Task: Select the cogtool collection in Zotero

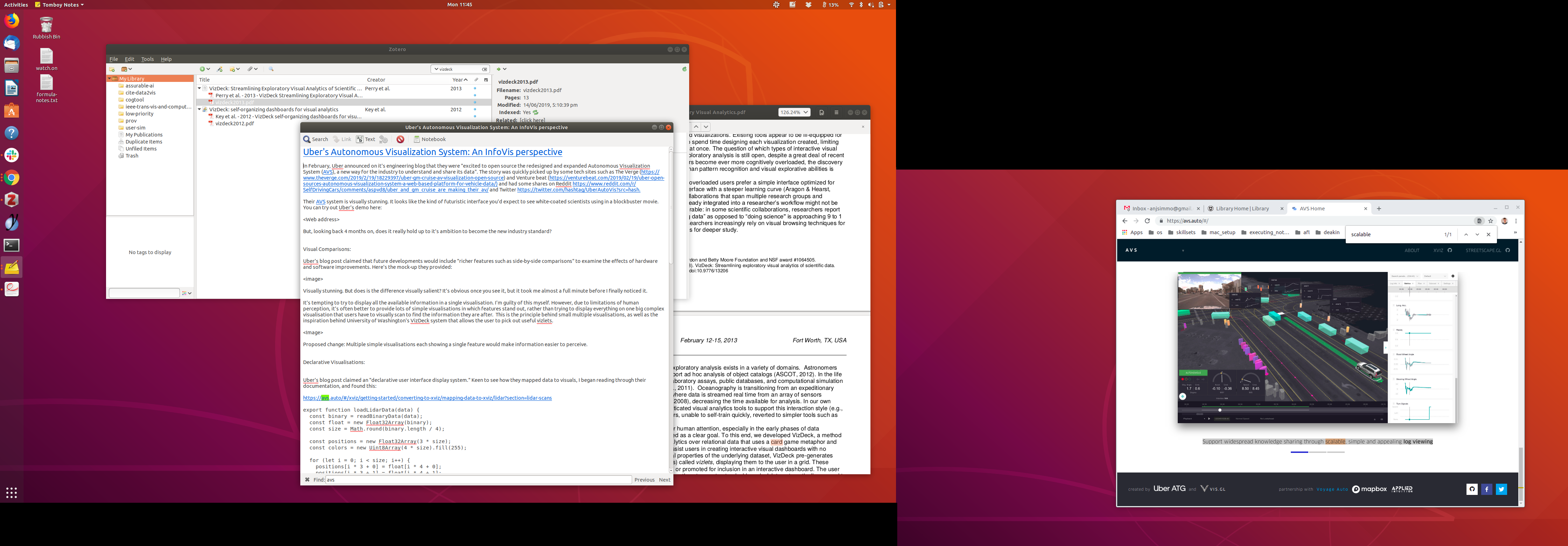Action: click(x=134, y=100)
